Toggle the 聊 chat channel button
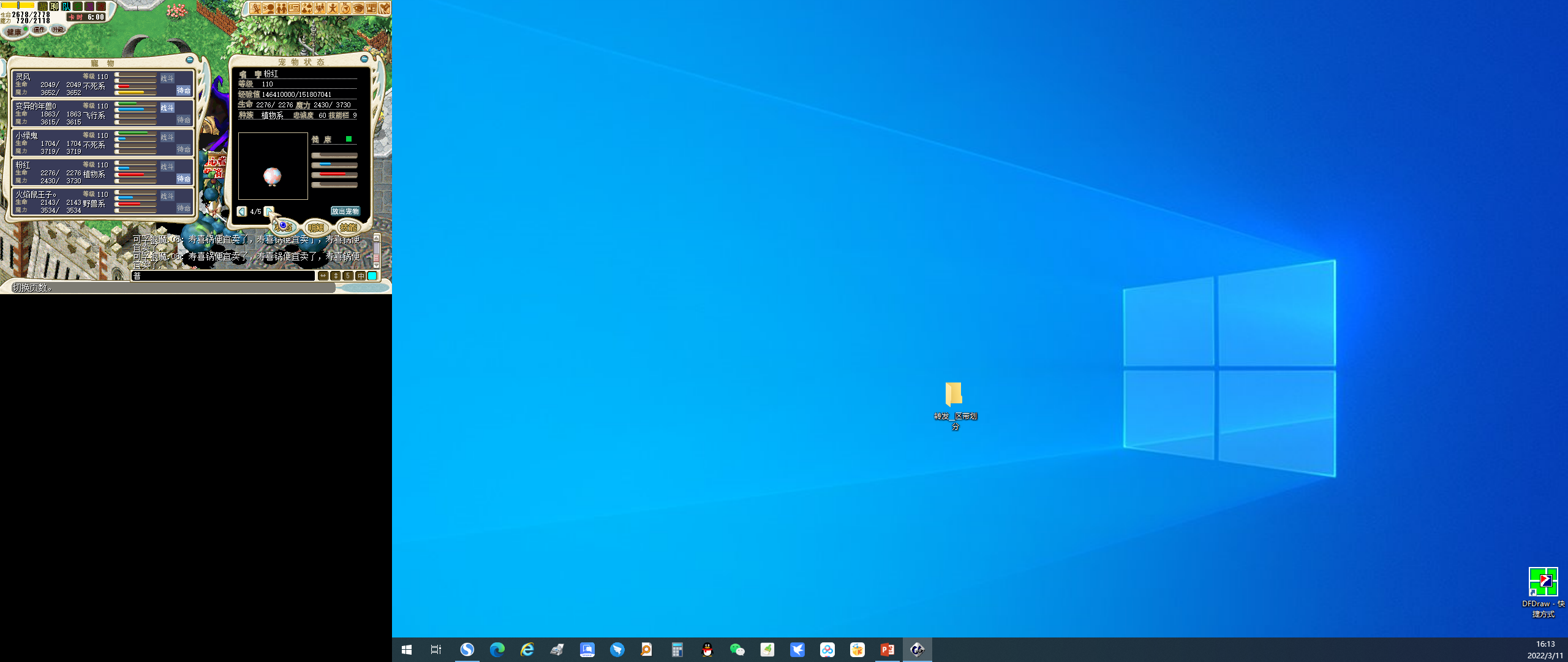Viewport: 1568px width, 662px height. (x=55, y=6)
